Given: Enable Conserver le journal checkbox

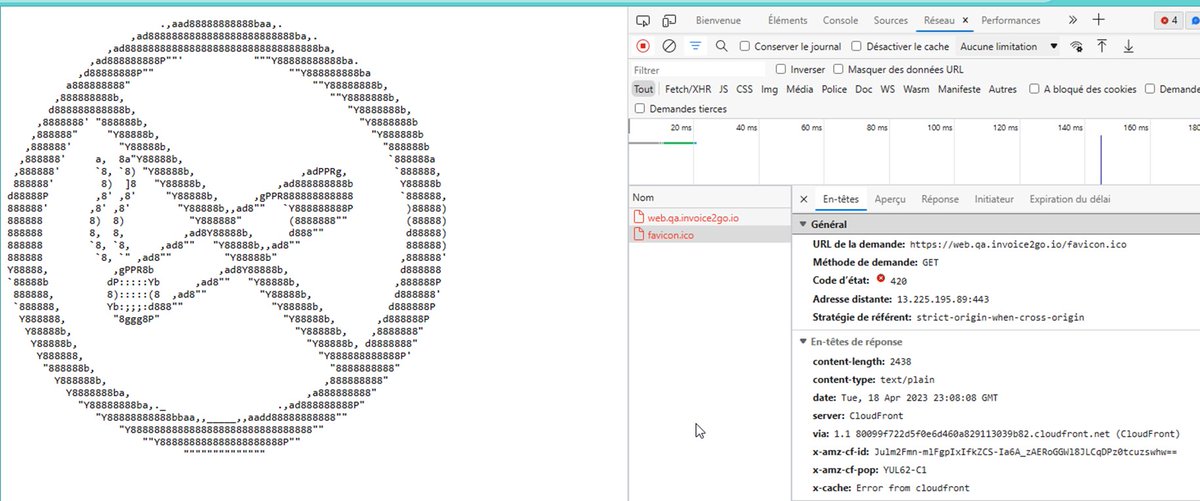Looking at the screenshot, I should coord(745,46).
